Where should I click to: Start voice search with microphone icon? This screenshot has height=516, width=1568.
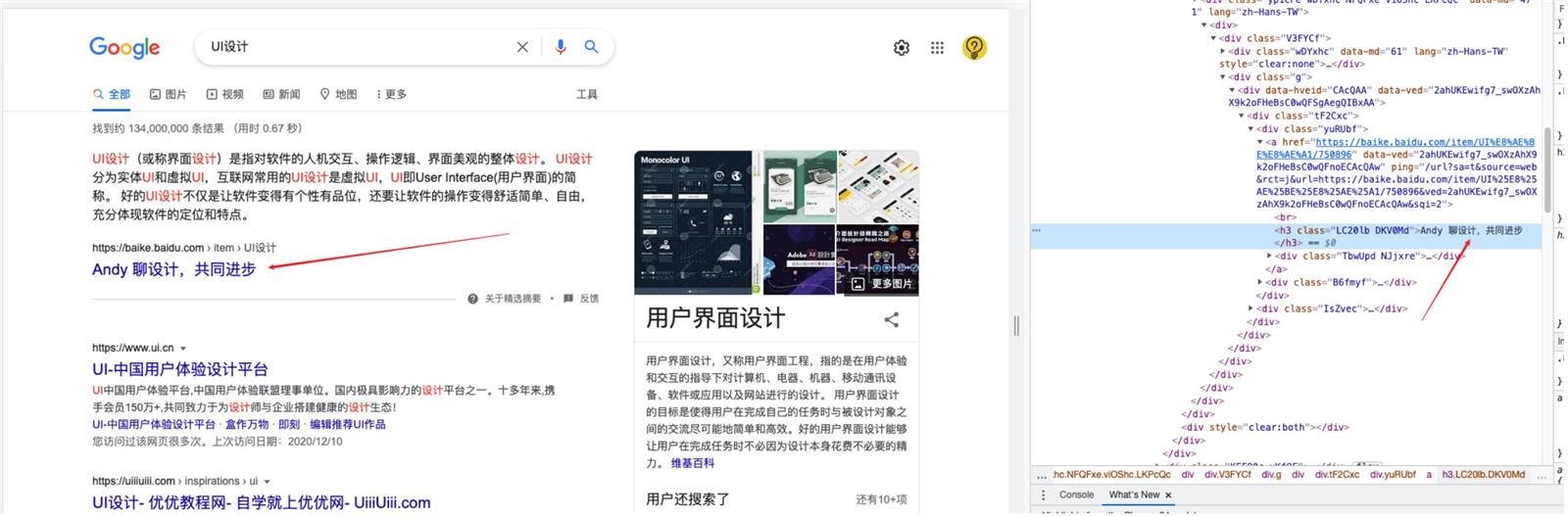[x=561, y=47]
